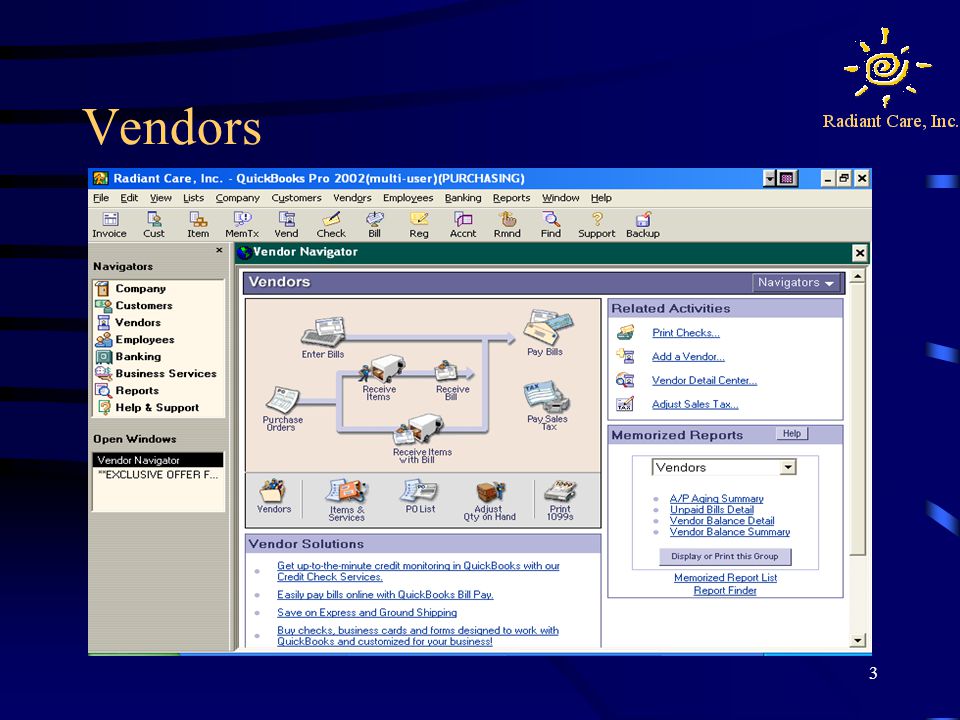Open the File menu
The width and height of the screenshot is (960, 720).
click(101, 198)
